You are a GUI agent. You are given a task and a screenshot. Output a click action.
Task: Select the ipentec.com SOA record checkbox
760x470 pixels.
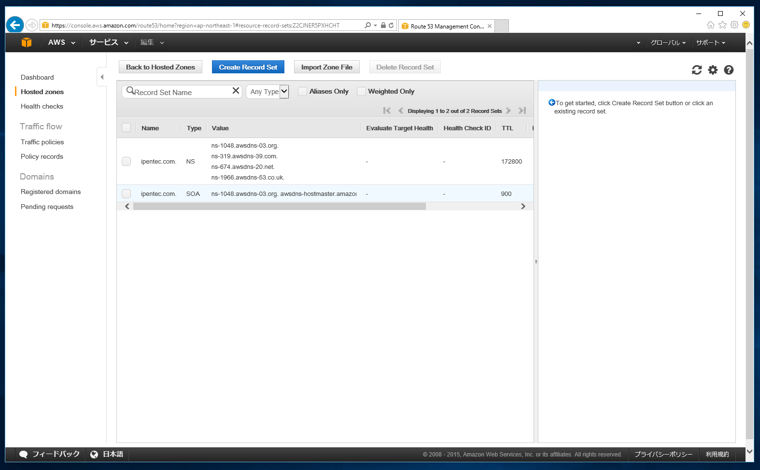point(126,194)
